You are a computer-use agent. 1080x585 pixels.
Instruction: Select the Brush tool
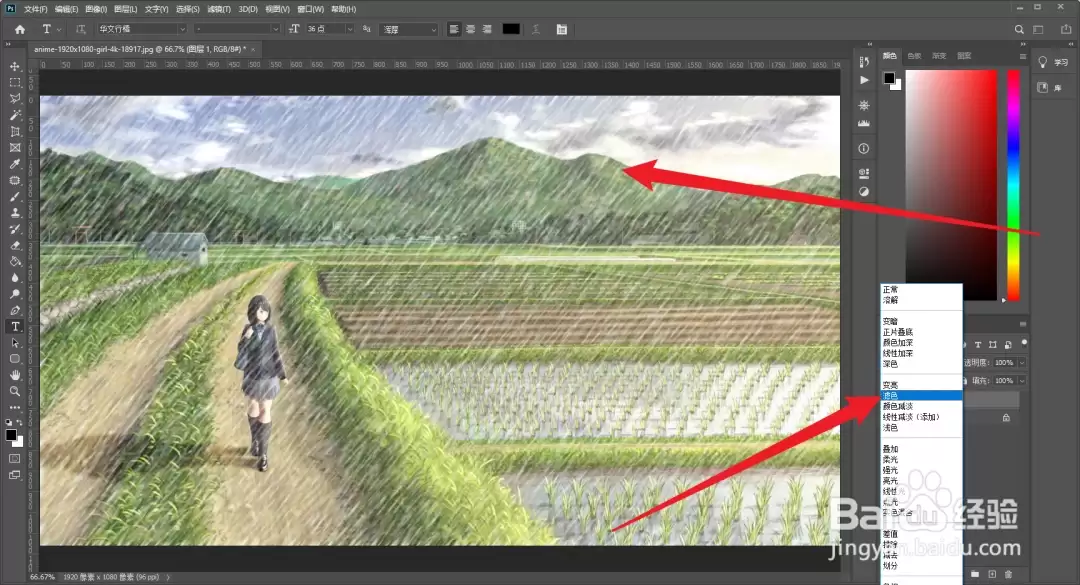coord(14,196)
